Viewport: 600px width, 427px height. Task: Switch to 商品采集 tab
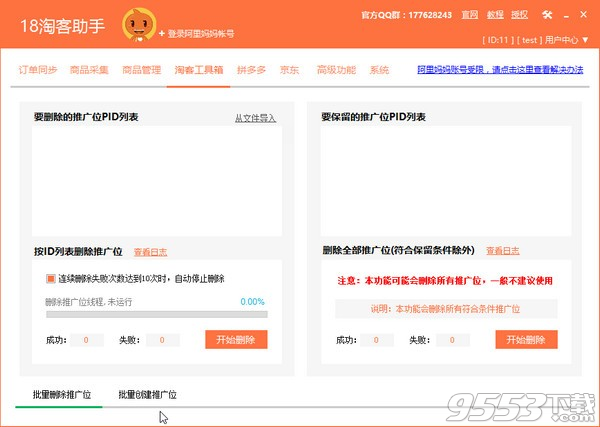point(89,70)
